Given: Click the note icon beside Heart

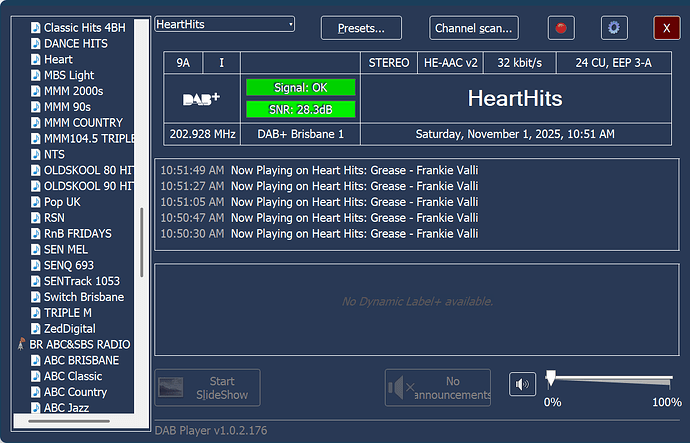Looking at the screenshot, I should pyautogui.click(x=35, y=59).
